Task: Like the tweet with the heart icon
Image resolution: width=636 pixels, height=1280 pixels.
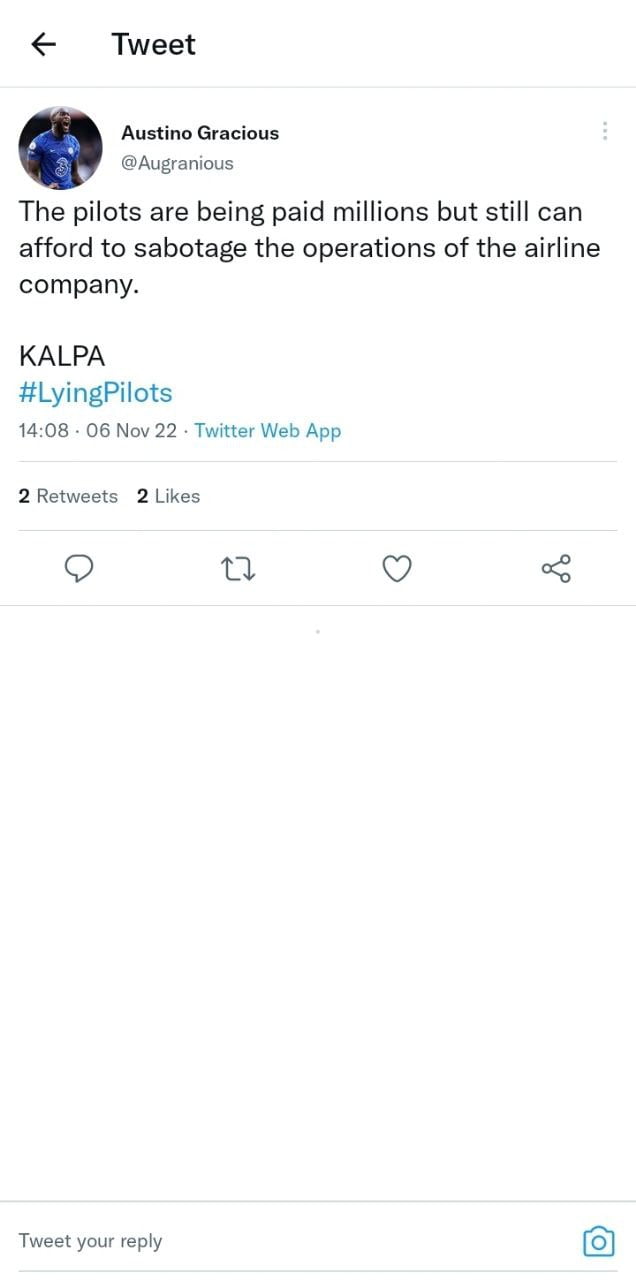Action: [x=397, y=569]
